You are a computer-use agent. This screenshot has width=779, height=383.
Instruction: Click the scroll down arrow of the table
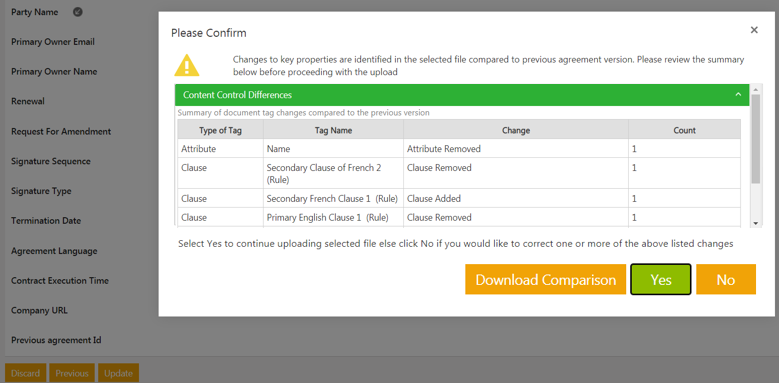tap(756, 224)
